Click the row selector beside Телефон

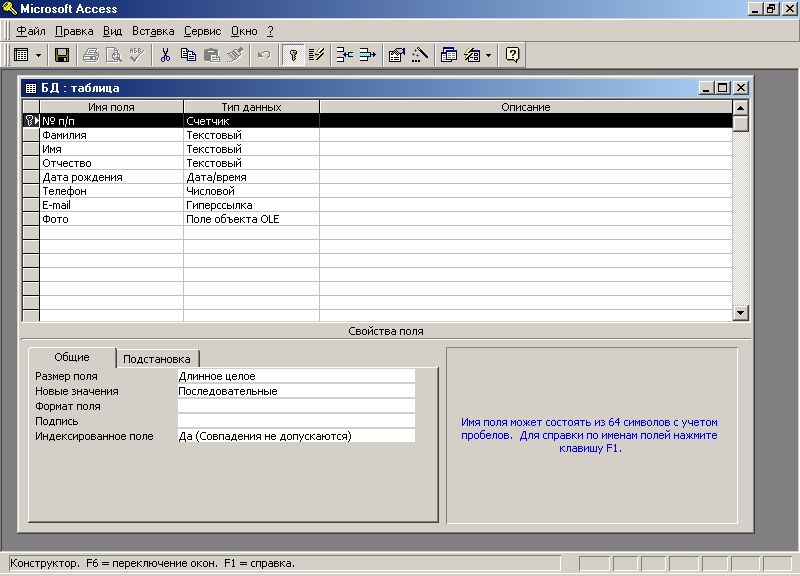click(31, 191)
